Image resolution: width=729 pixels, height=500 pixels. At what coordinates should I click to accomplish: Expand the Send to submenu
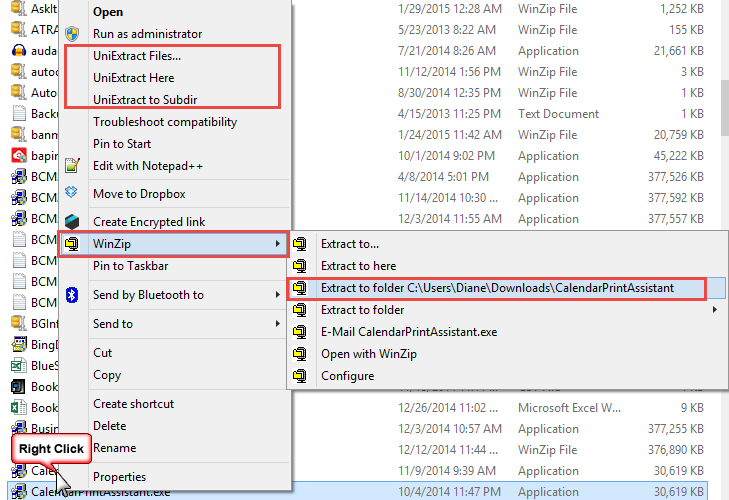click(x=277, y=324)
